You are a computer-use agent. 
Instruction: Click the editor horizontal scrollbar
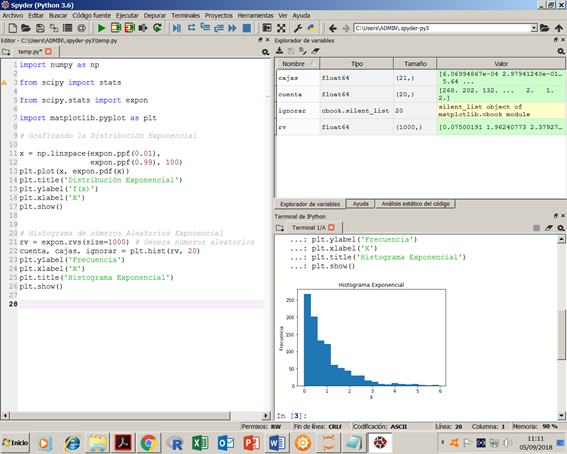(120, 415)
